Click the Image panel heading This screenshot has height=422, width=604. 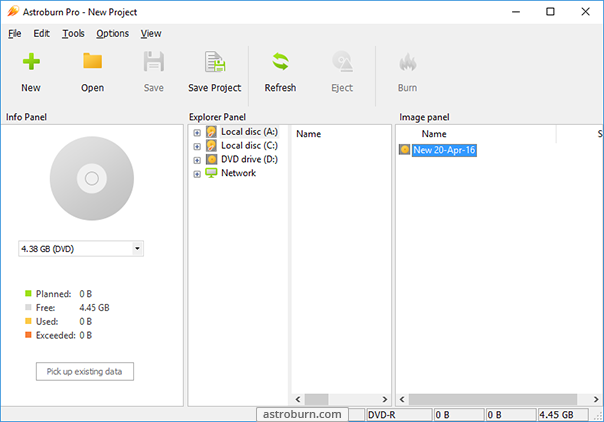coord(424,117)
